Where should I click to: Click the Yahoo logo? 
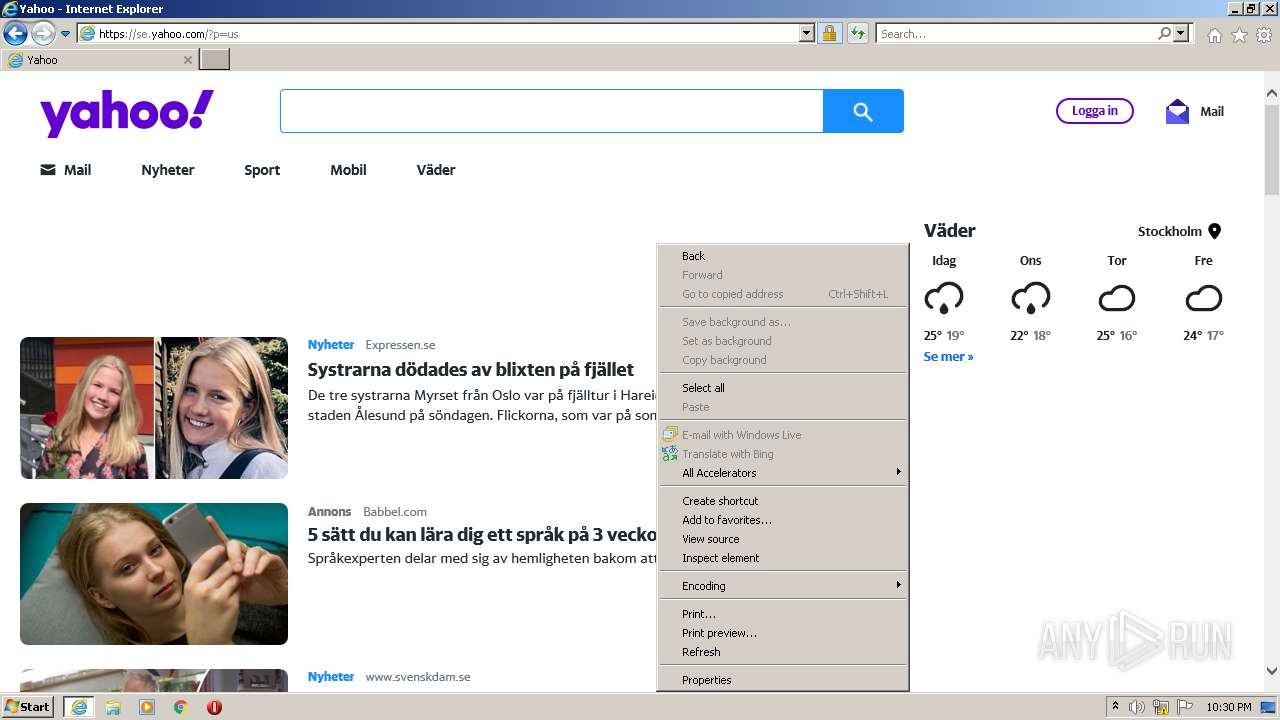point(127,112)
